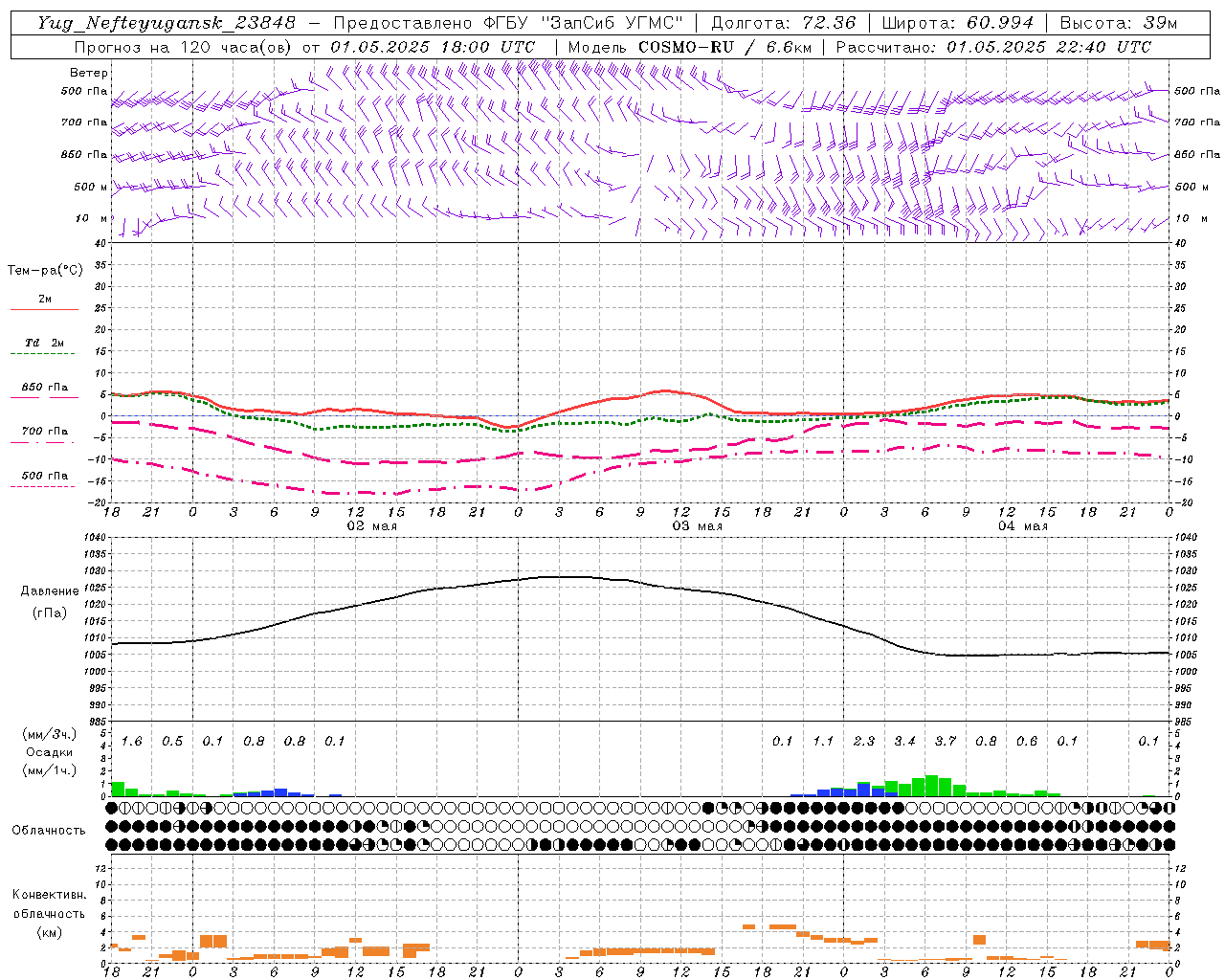
Task: Click the Высота: 39м field
Action: point(1119,23)
